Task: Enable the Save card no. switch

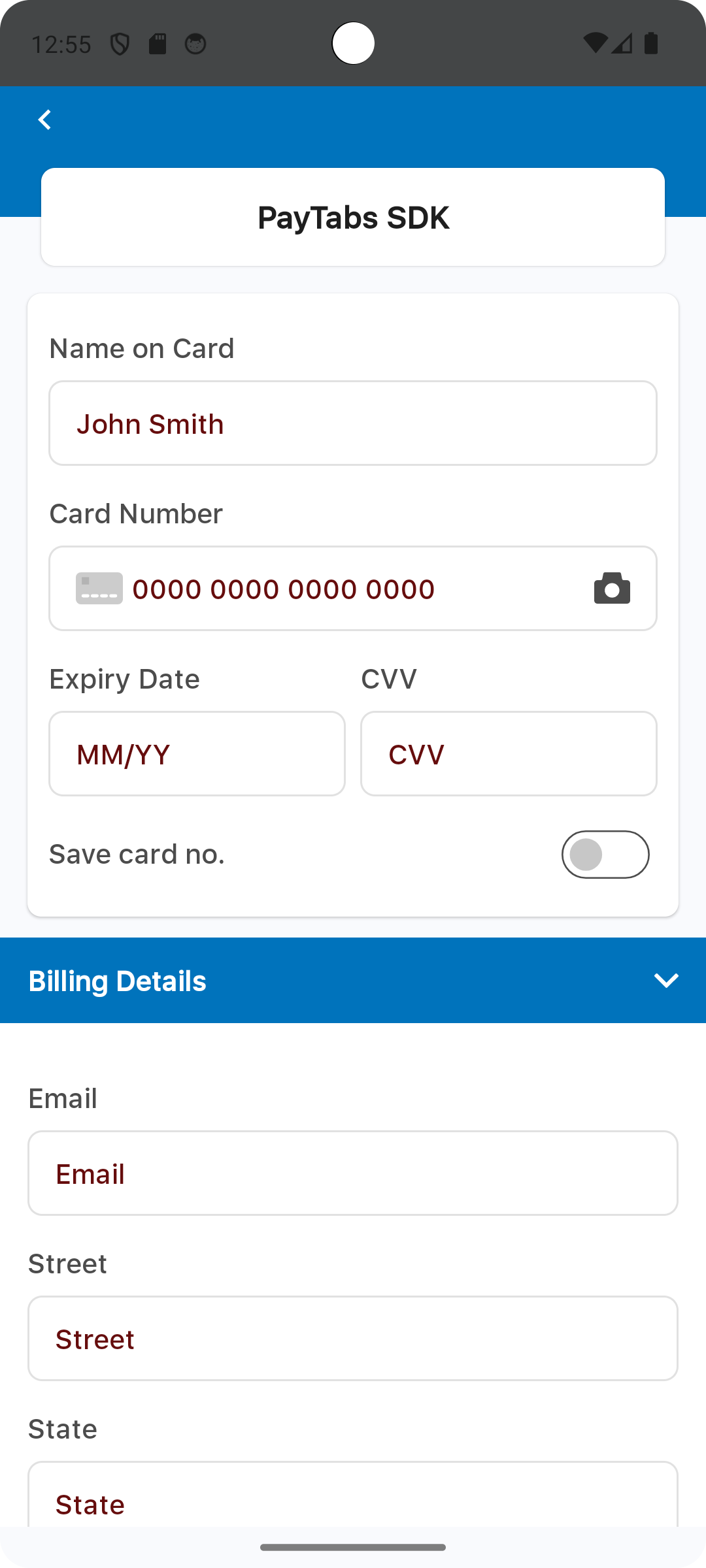Action: coord(605,855)
